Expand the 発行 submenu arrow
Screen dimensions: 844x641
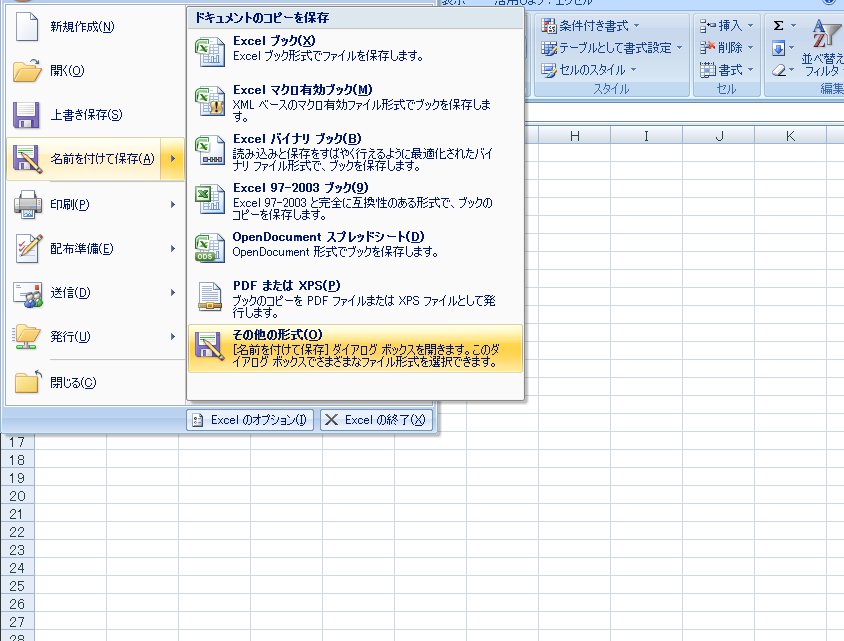pyautogui.click(x=173, y=337)
